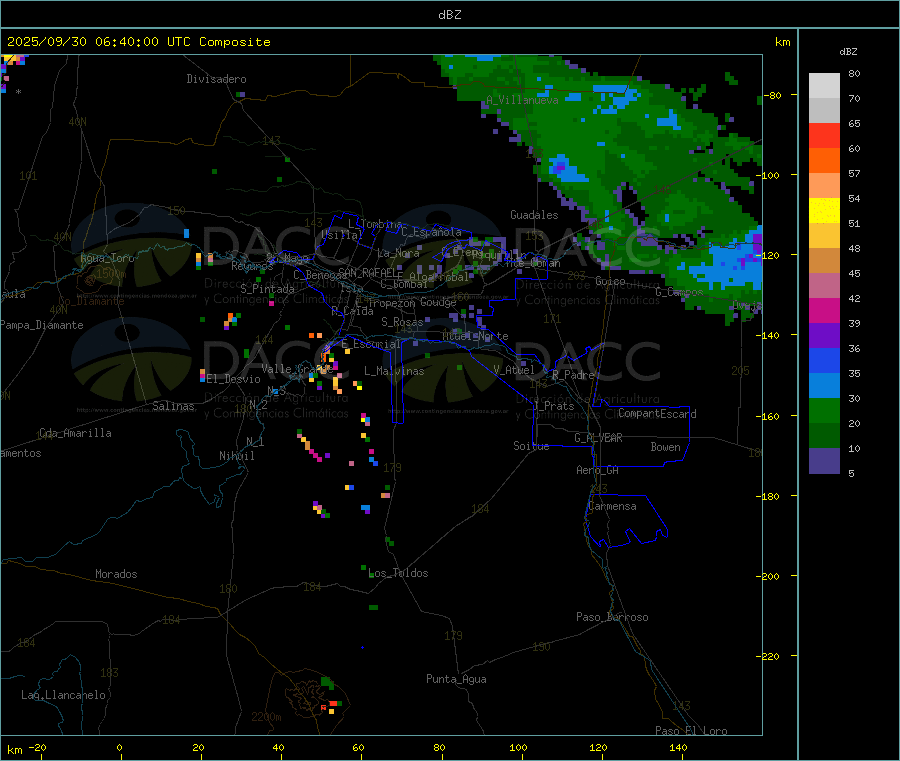Screen dimensions: 900x761
Task: Click the Paso_El_Loro map label
Action: (x=691, y=731)
